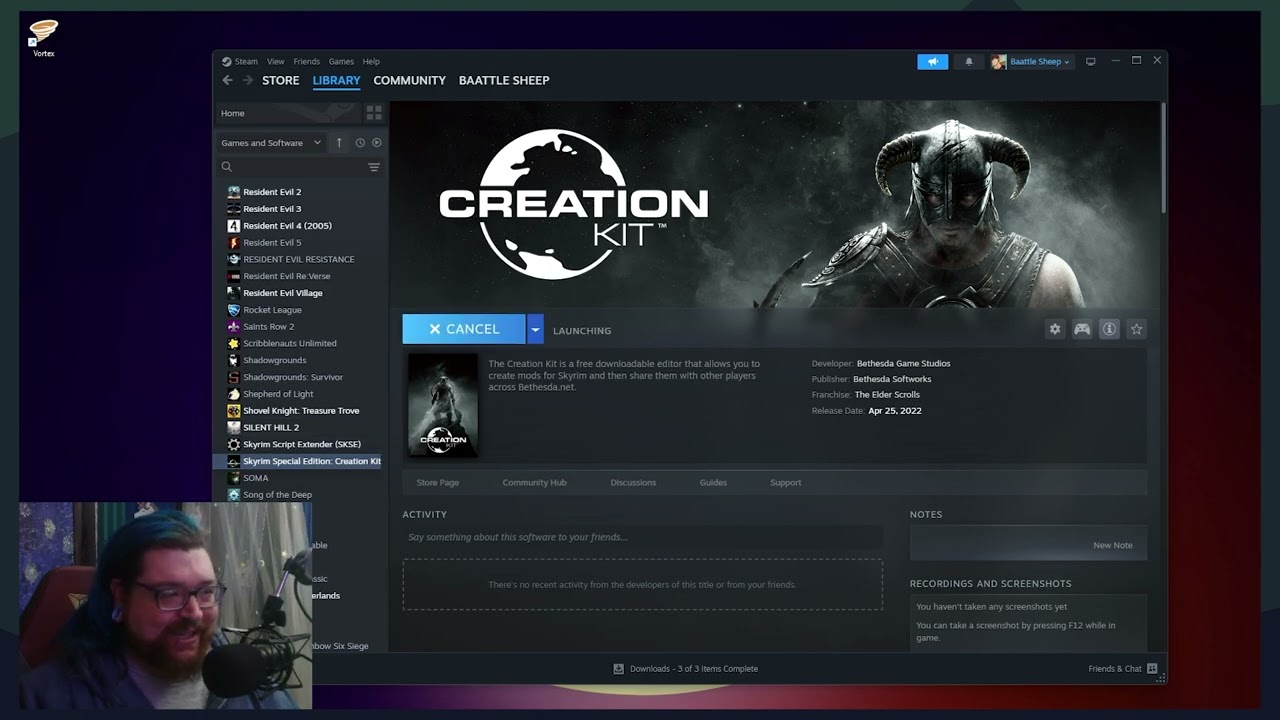
Task: Click the Creation Kit box art thumbnail
Action: tap(443, 405)
